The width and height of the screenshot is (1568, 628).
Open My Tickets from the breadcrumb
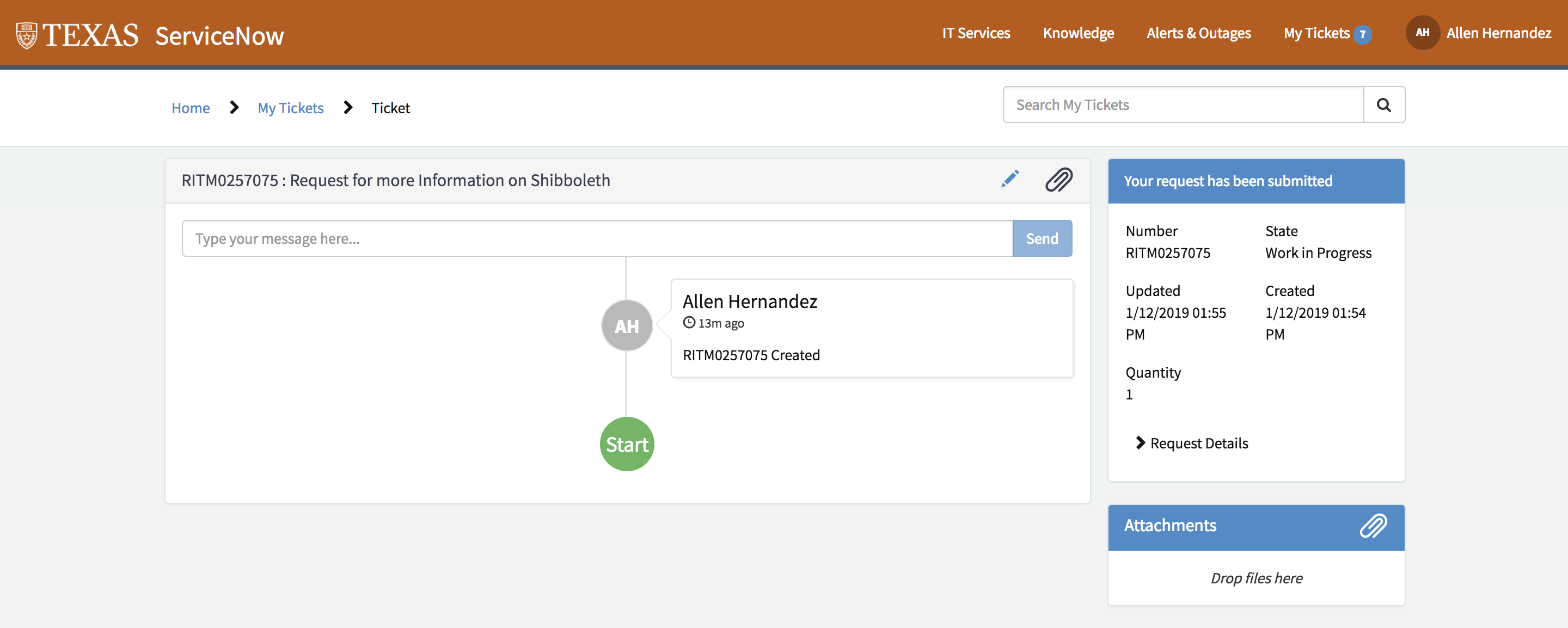[290, 108]
